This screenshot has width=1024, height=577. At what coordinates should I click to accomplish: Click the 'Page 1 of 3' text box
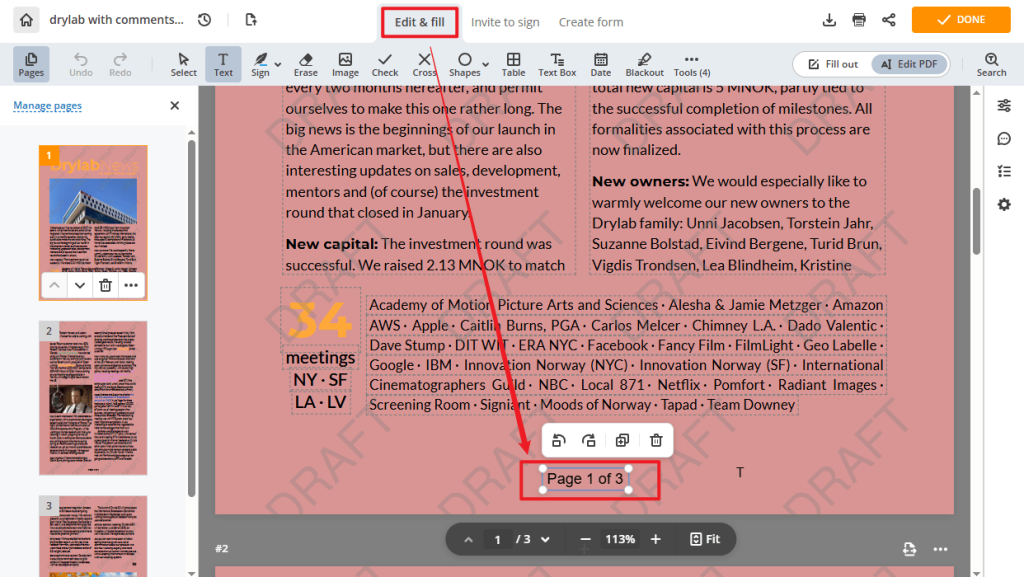[x=585, y=478]
